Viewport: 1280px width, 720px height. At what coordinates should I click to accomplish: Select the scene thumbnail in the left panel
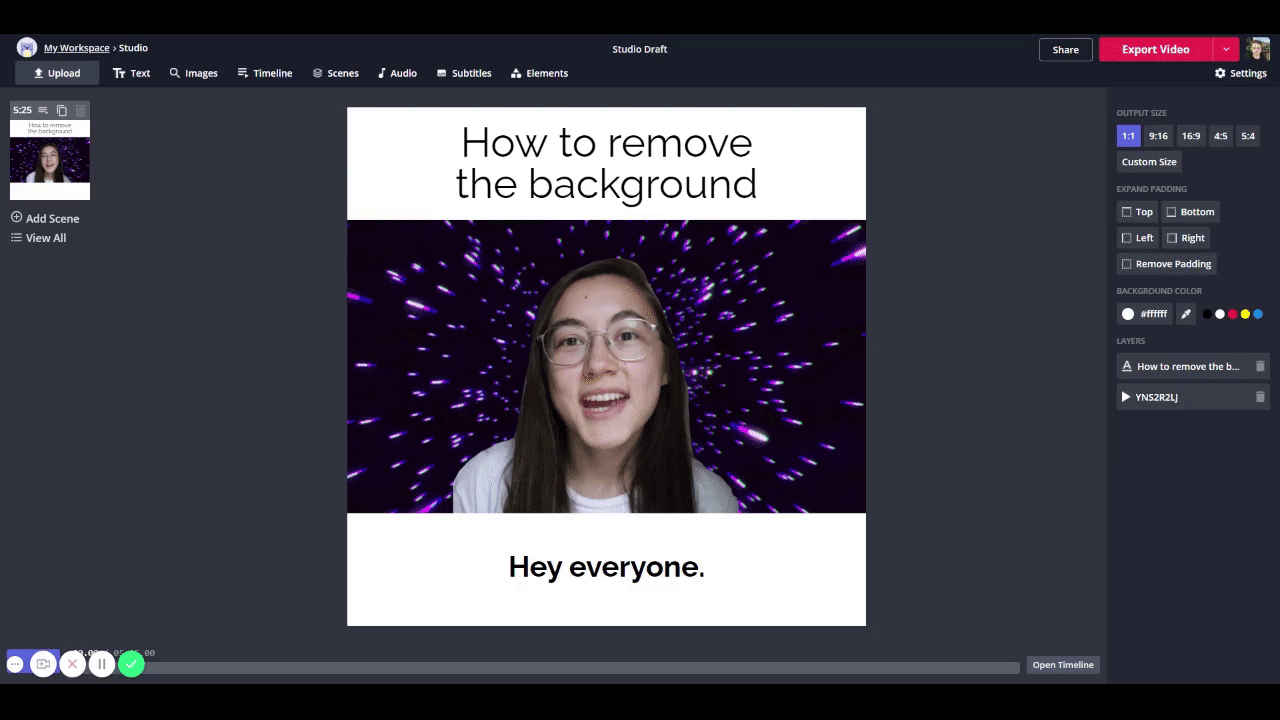tap(50, 160)
